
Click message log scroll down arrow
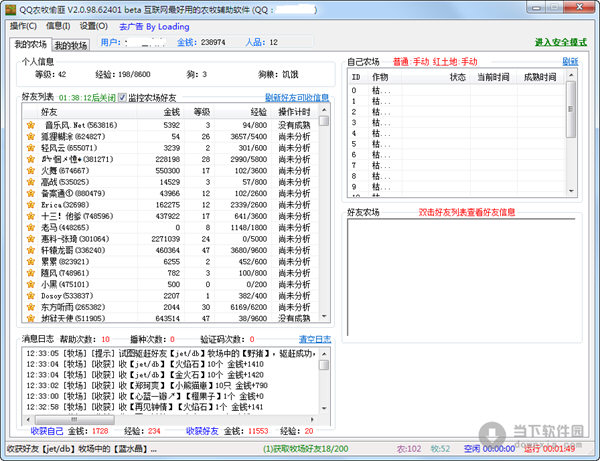click(x=324, y=409)
